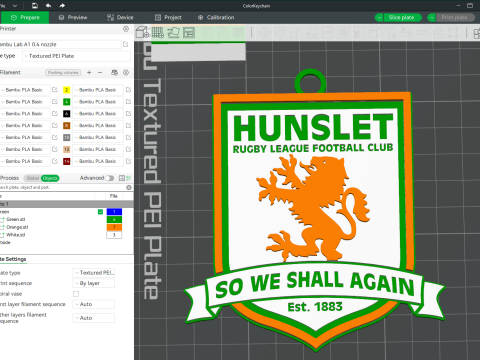Select White.stl in the object list
The image size is (480, 360).
coord(16,235)
